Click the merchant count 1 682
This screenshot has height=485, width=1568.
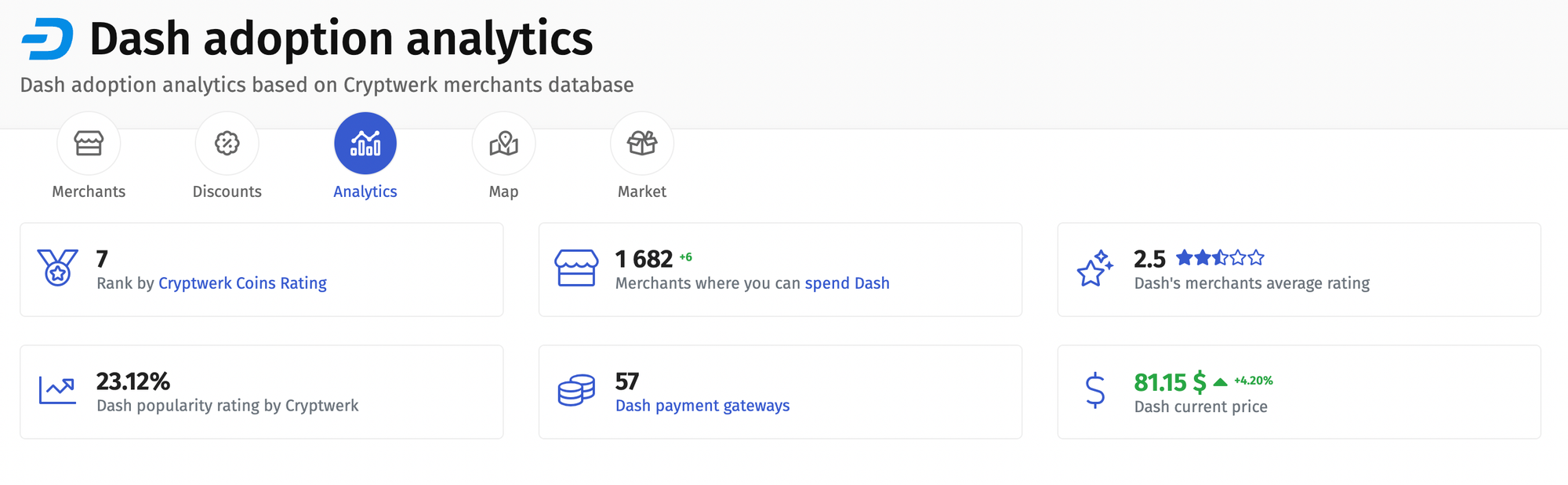pyautogui.click(x=644, y=258)
